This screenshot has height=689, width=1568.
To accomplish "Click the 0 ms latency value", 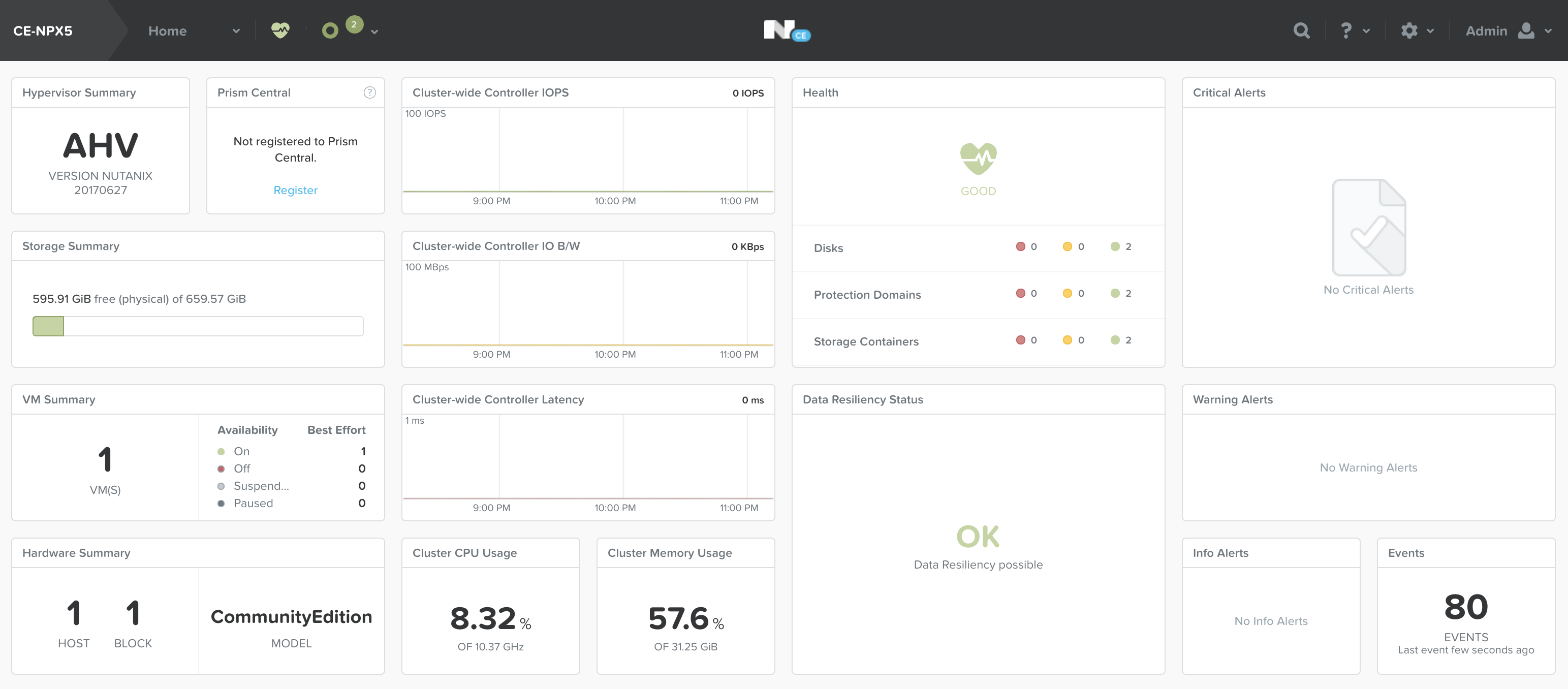I will [752, 400].
